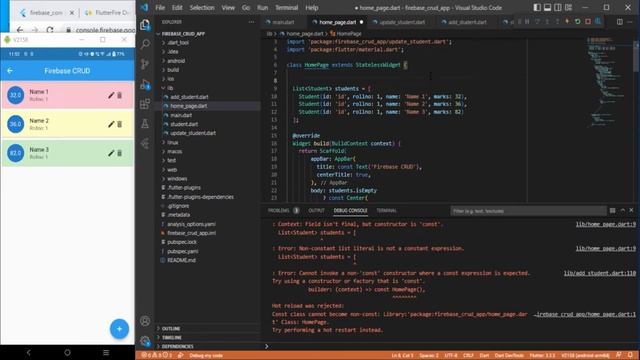The width and height of the screenshot is (640, 360).
Task: Click the code minimap
Action: tap(609, 82)
